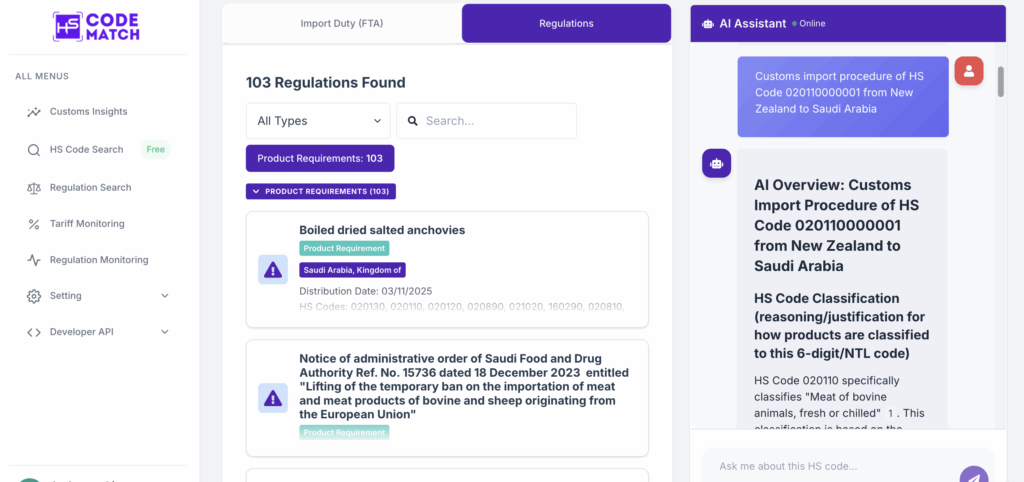Click the warning icon beside Boiled dried salted anchovies
1024x482 pixels.
273,269
